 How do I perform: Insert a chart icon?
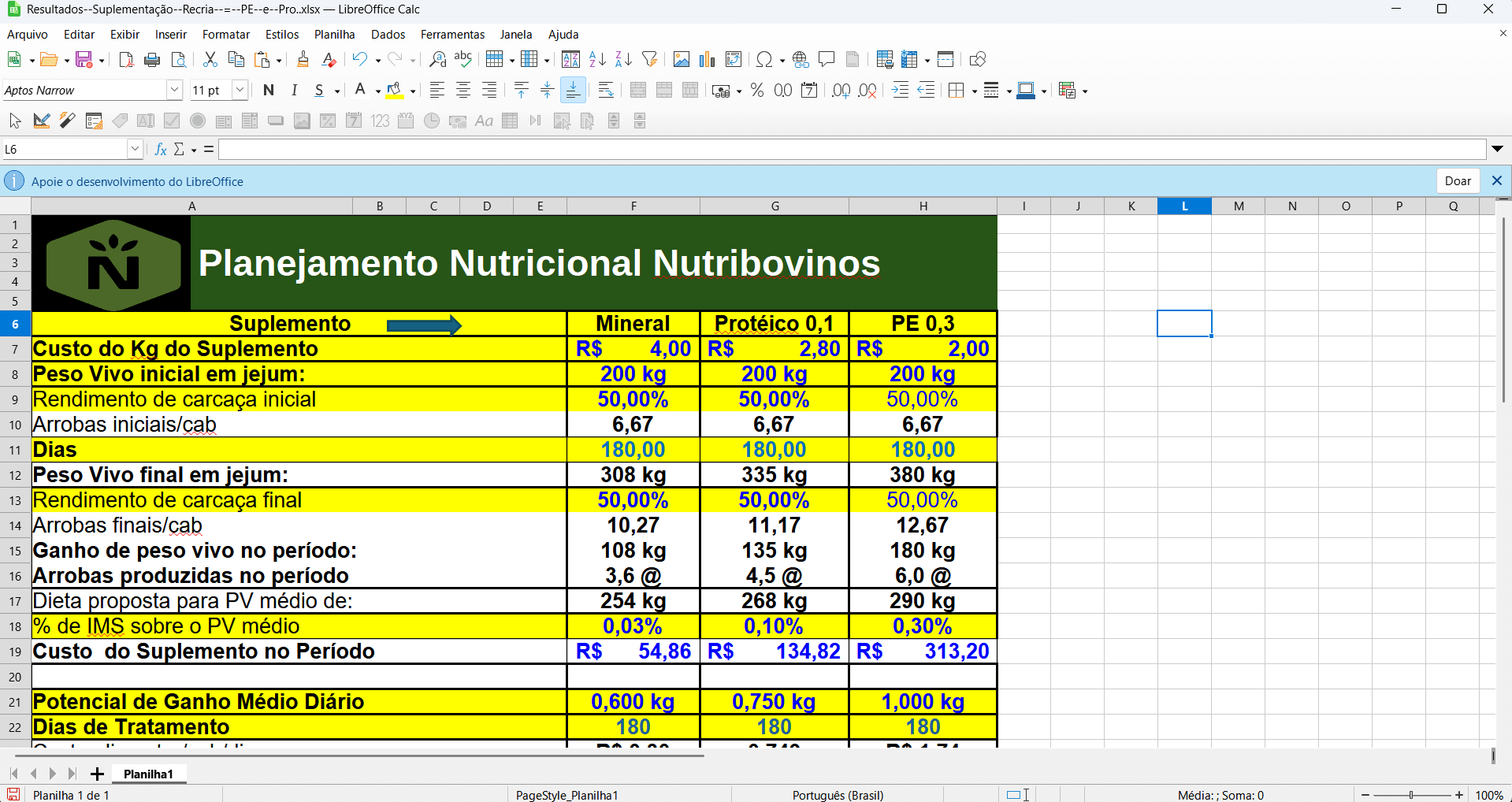pos(708,59)
